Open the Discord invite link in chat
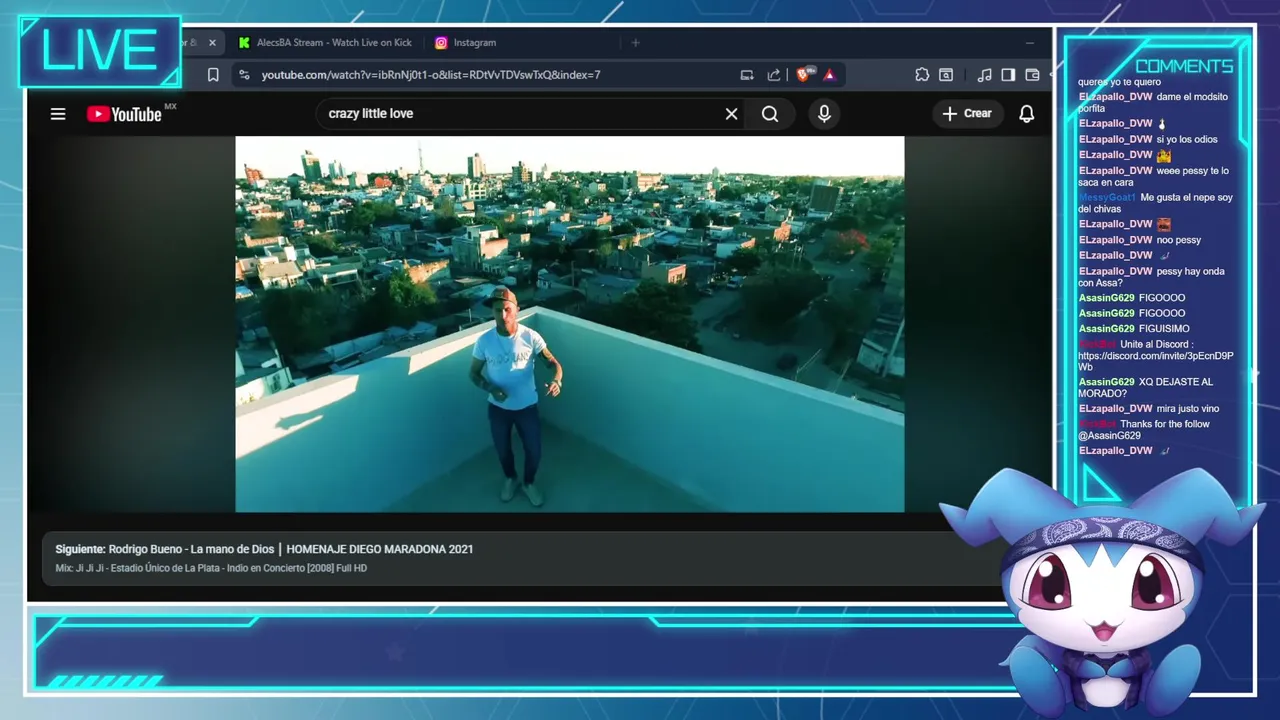Viewport: 1280px width, 720px height. point(1155,361)
